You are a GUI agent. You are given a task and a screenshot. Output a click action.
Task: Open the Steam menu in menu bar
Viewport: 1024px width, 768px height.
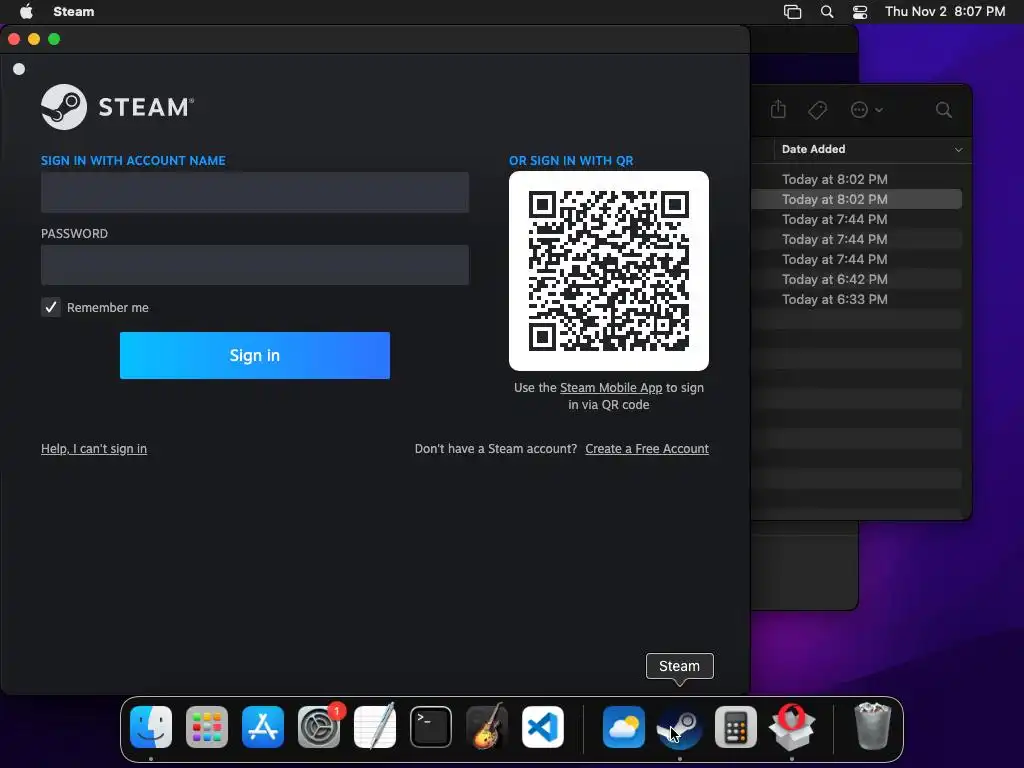tap(74, 12)
